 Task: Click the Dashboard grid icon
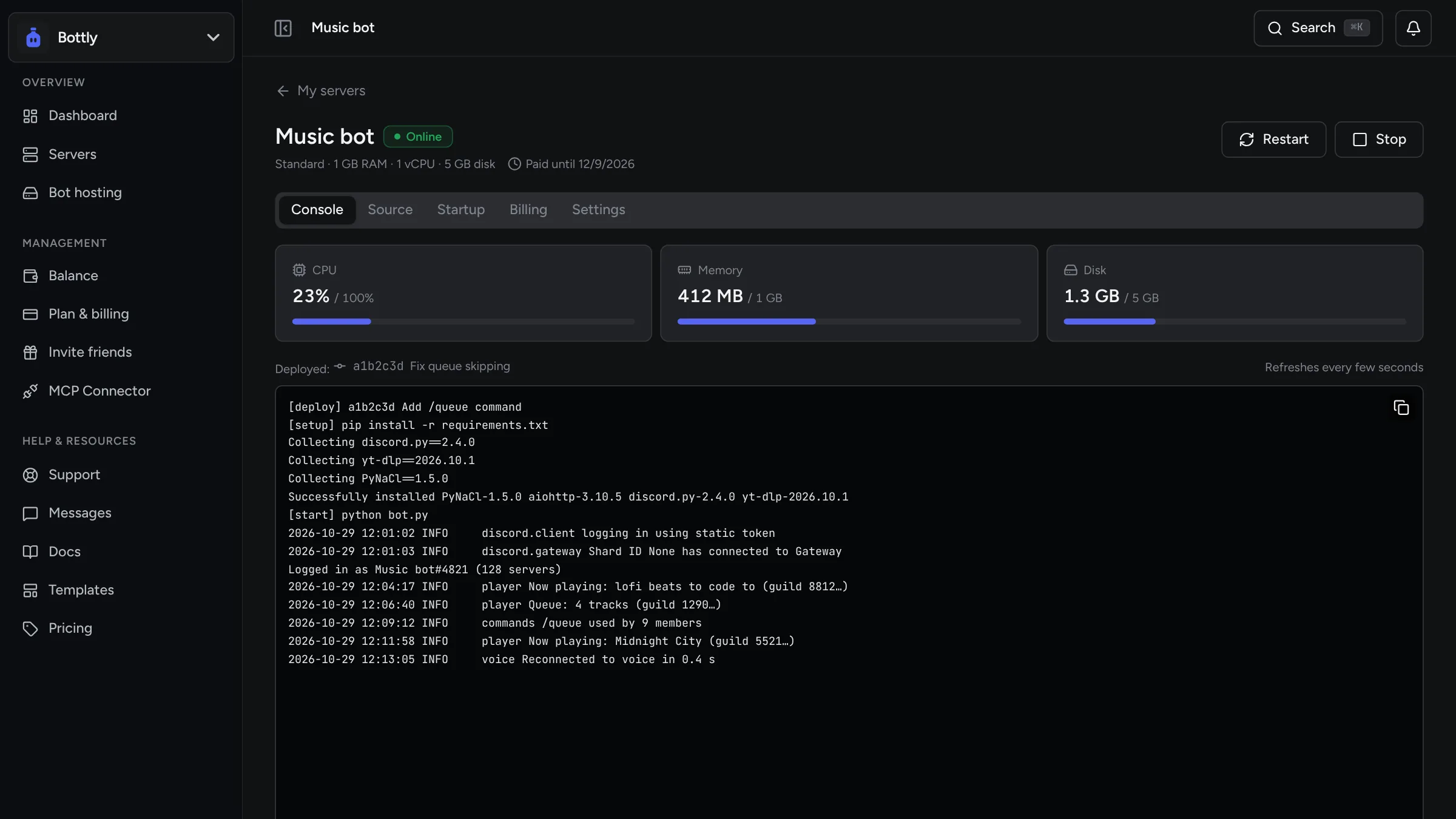point(30,116)
